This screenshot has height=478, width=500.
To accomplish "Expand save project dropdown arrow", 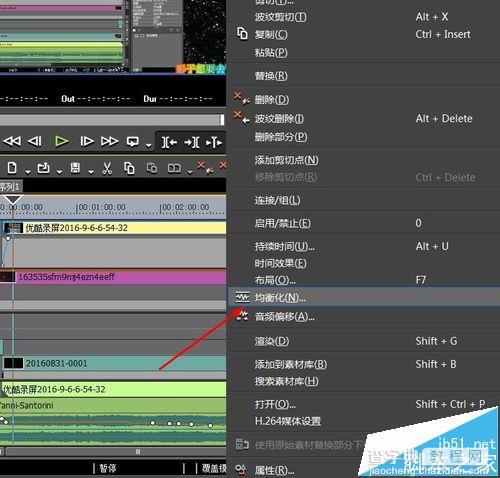I will [x=91, y=171].
